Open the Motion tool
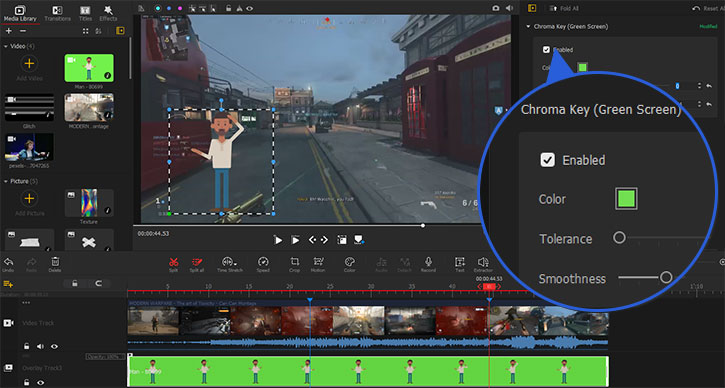This screenshot has height=388, width=725. (318, 265)
